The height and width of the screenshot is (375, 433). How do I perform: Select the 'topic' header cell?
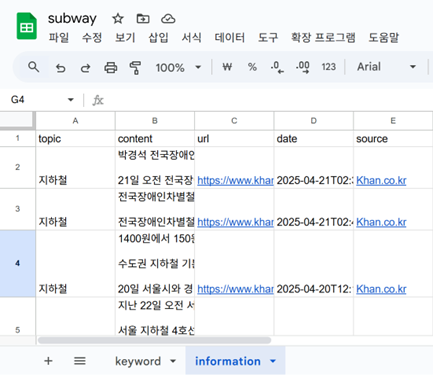pos(75,138)
